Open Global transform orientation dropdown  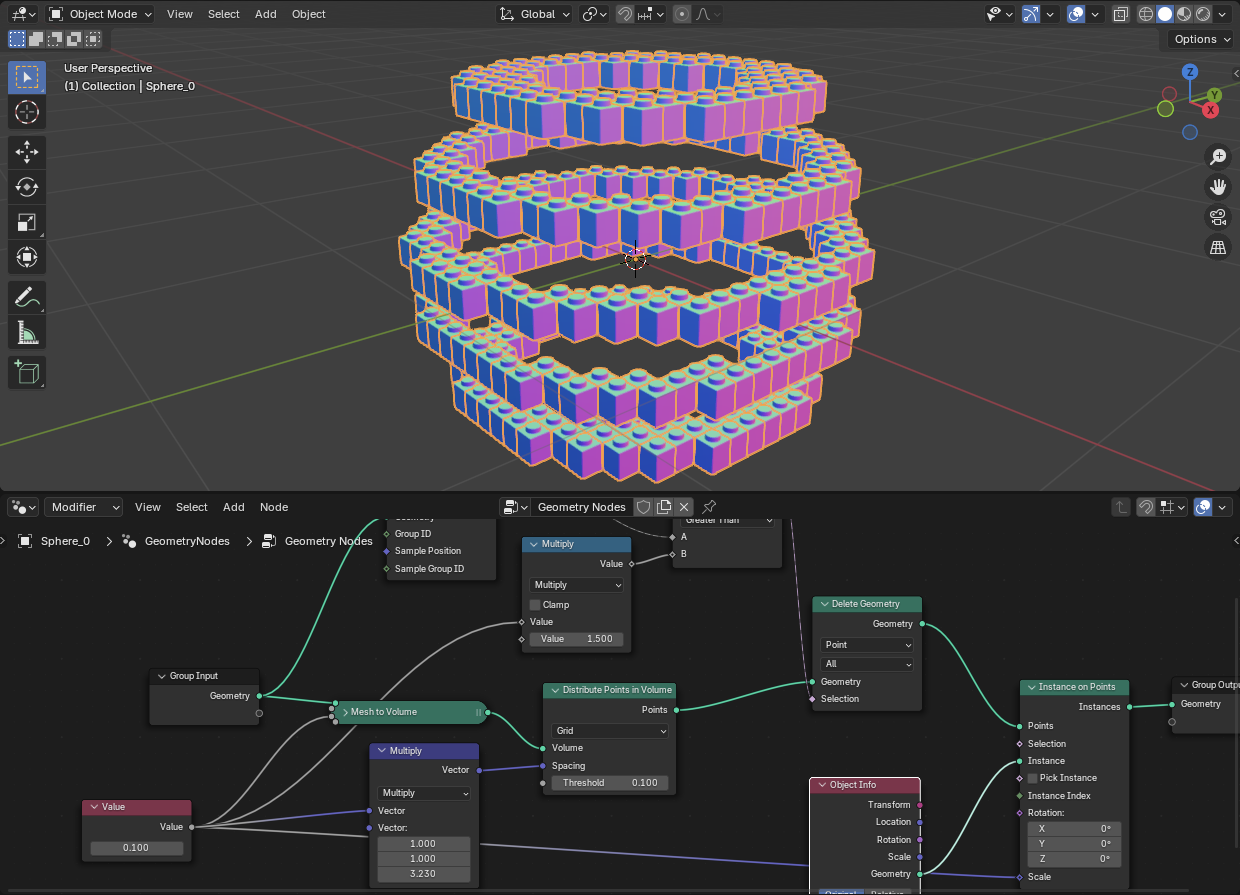coord(535,14)
